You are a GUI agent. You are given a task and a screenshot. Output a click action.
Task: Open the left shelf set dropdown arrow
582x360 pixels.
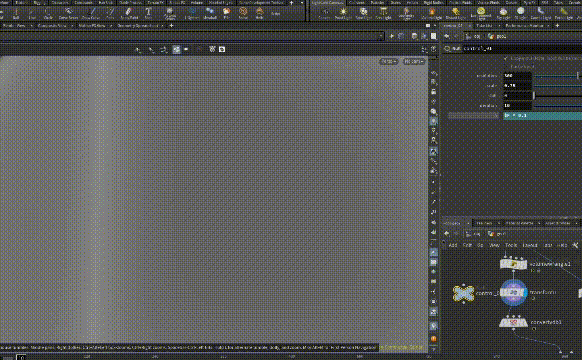(302, 3)
